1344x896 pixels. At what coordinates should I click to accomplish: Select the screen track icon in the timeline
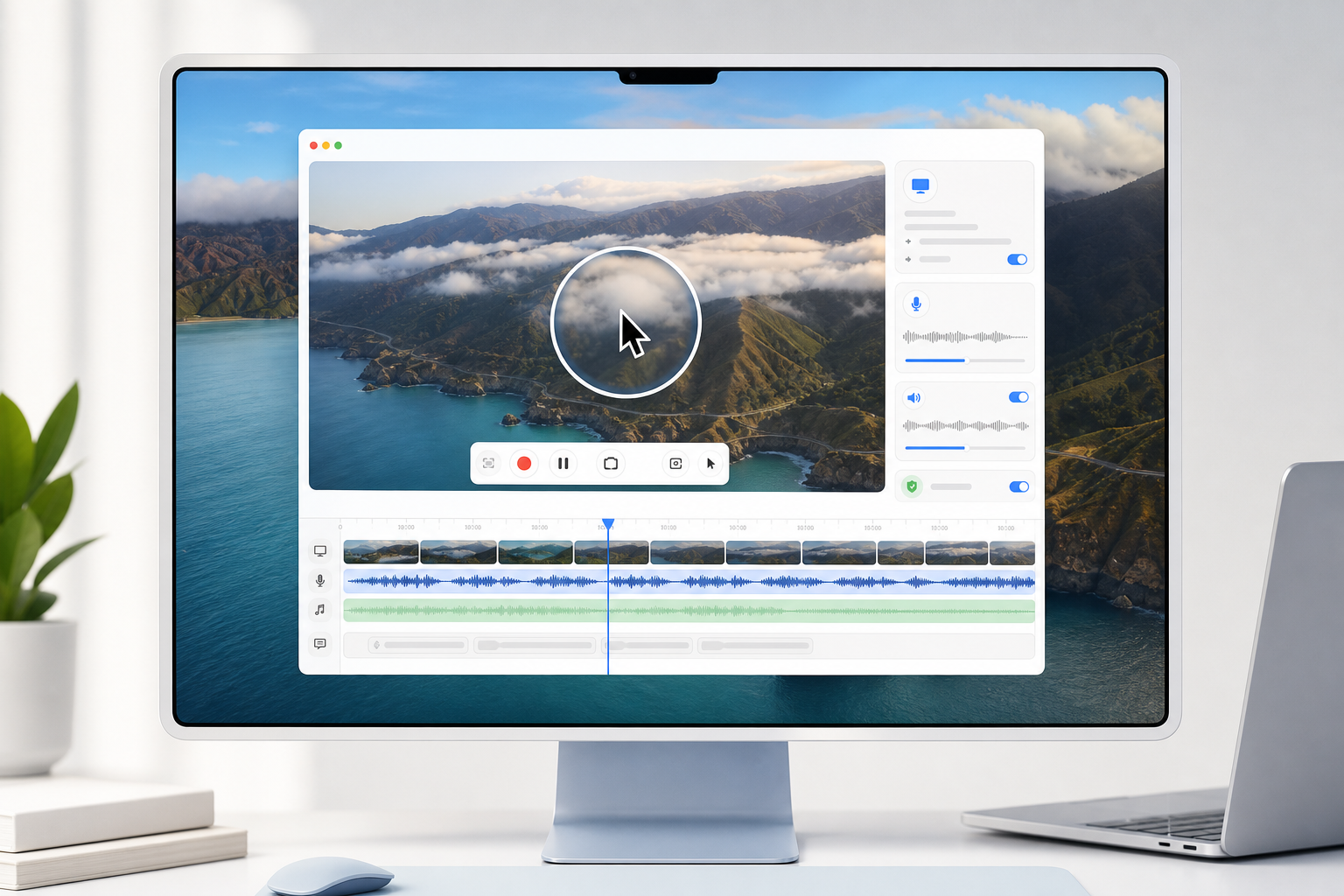click(320, 551)
